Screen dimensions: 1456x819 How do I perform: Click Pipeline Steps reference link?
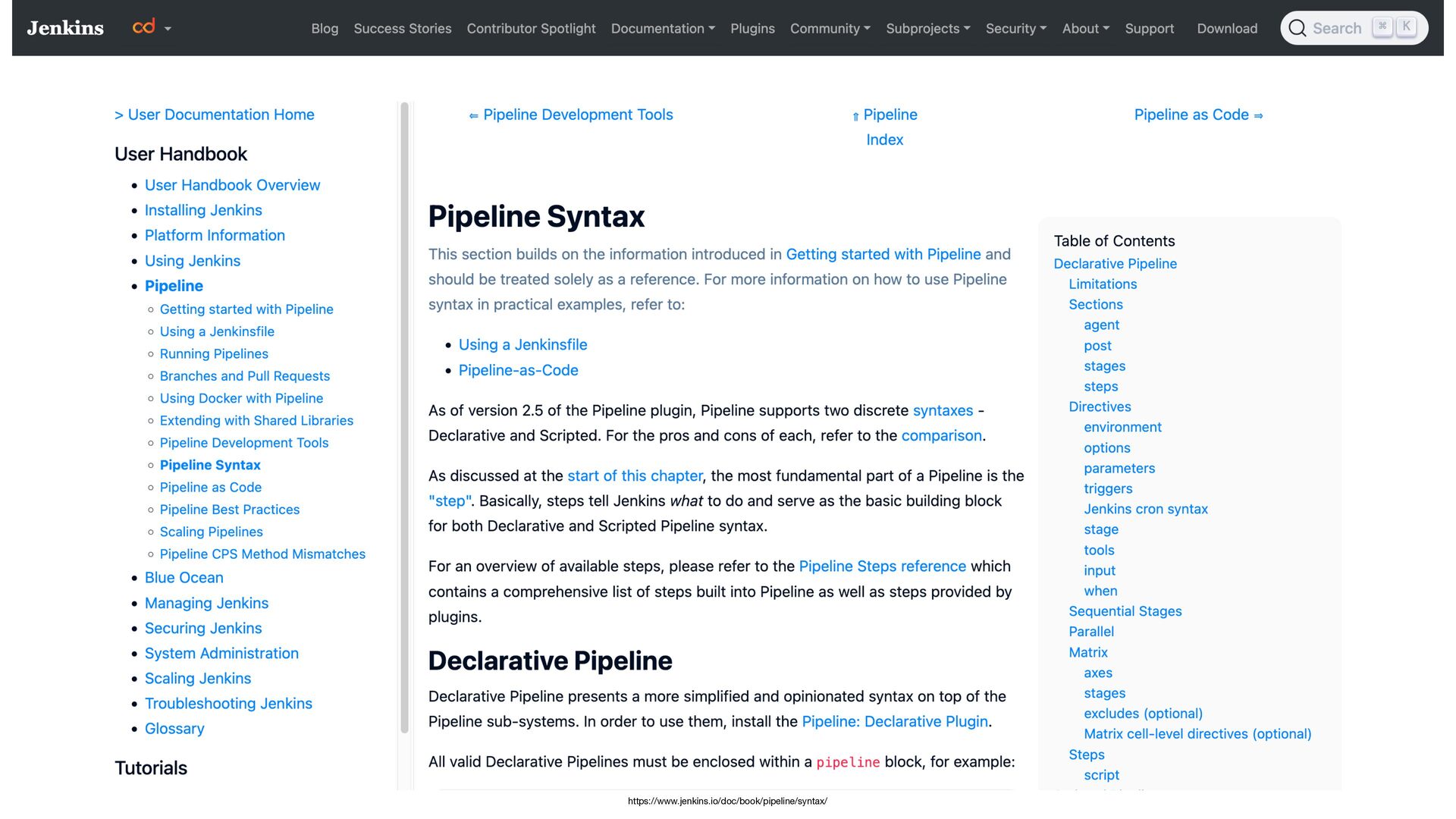[x=882, y=566]
